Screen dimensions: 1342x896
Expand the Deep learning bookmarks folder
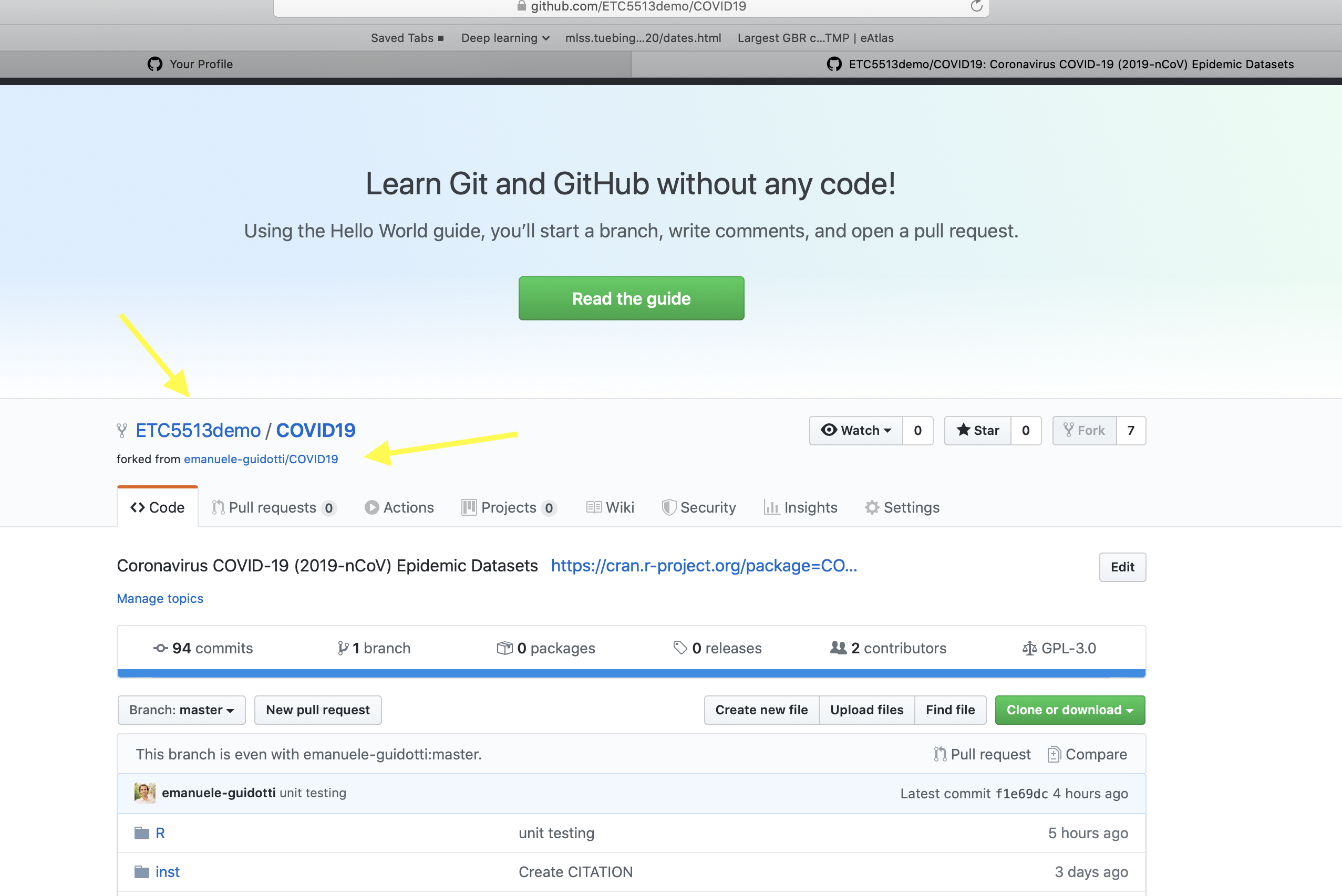pyautogui.click(x=504, y=38)
